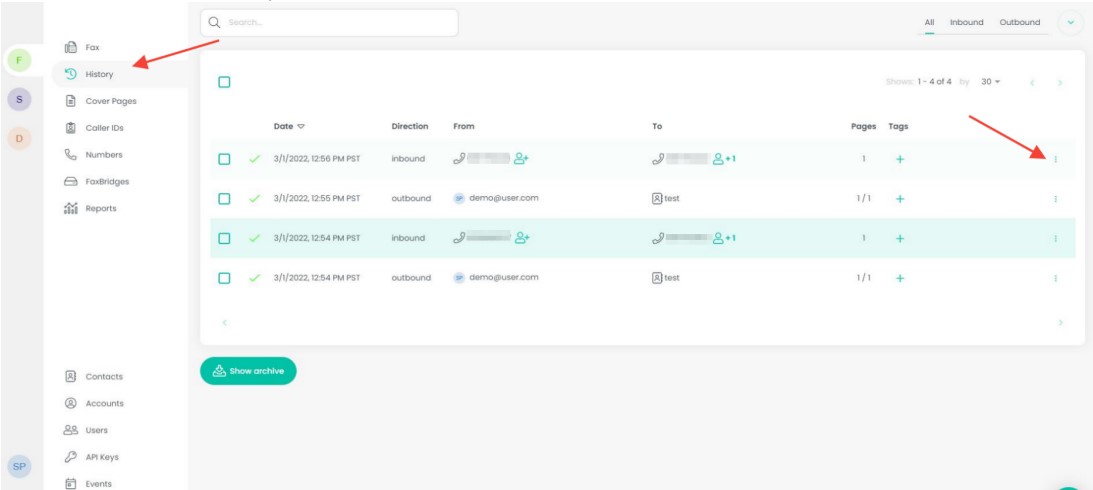The width and height of the screenshot is (1093, 490).
Task: Select all faxes with the header checkbox
Action: [x=224, y=82]
